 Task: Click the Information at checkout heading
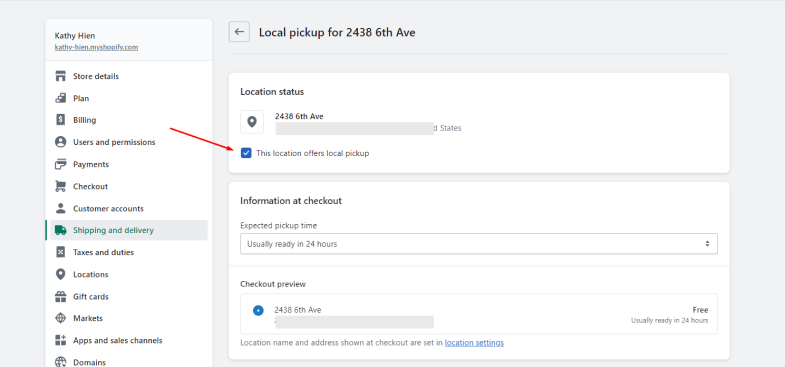[x=291, y=201]
